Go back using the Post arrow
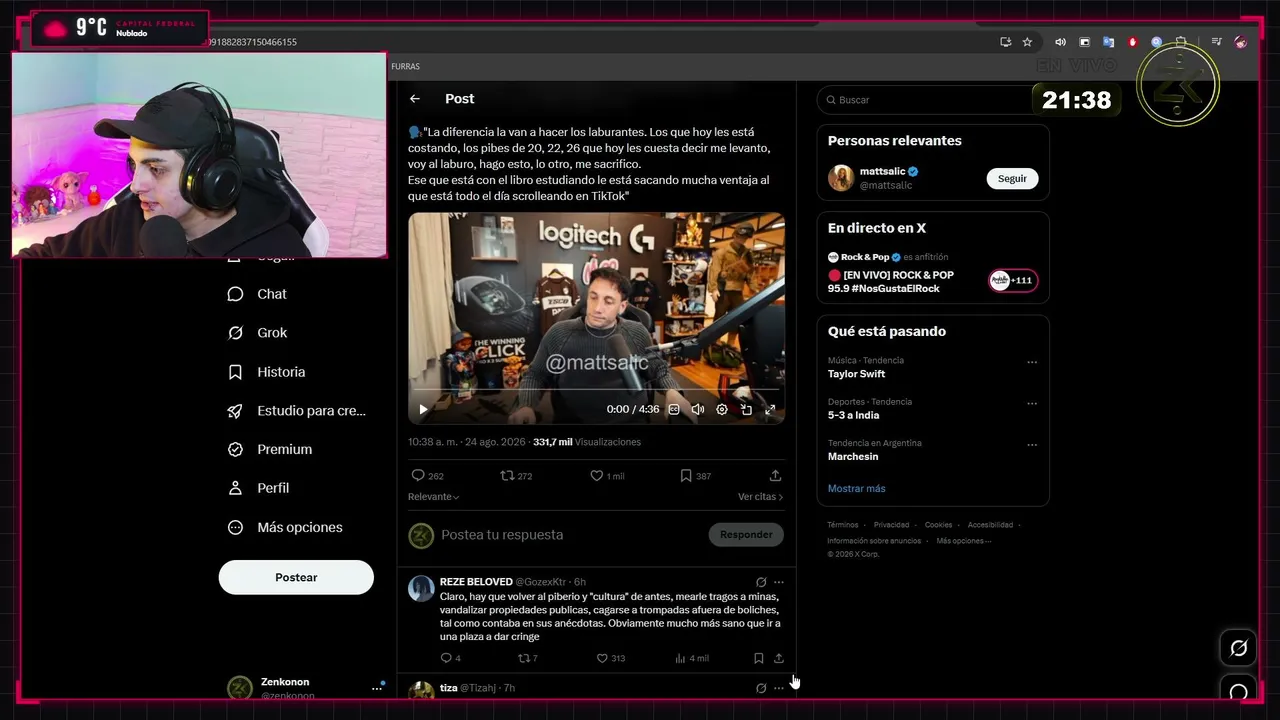This screenshot has height=720, width=1280. 415,99
